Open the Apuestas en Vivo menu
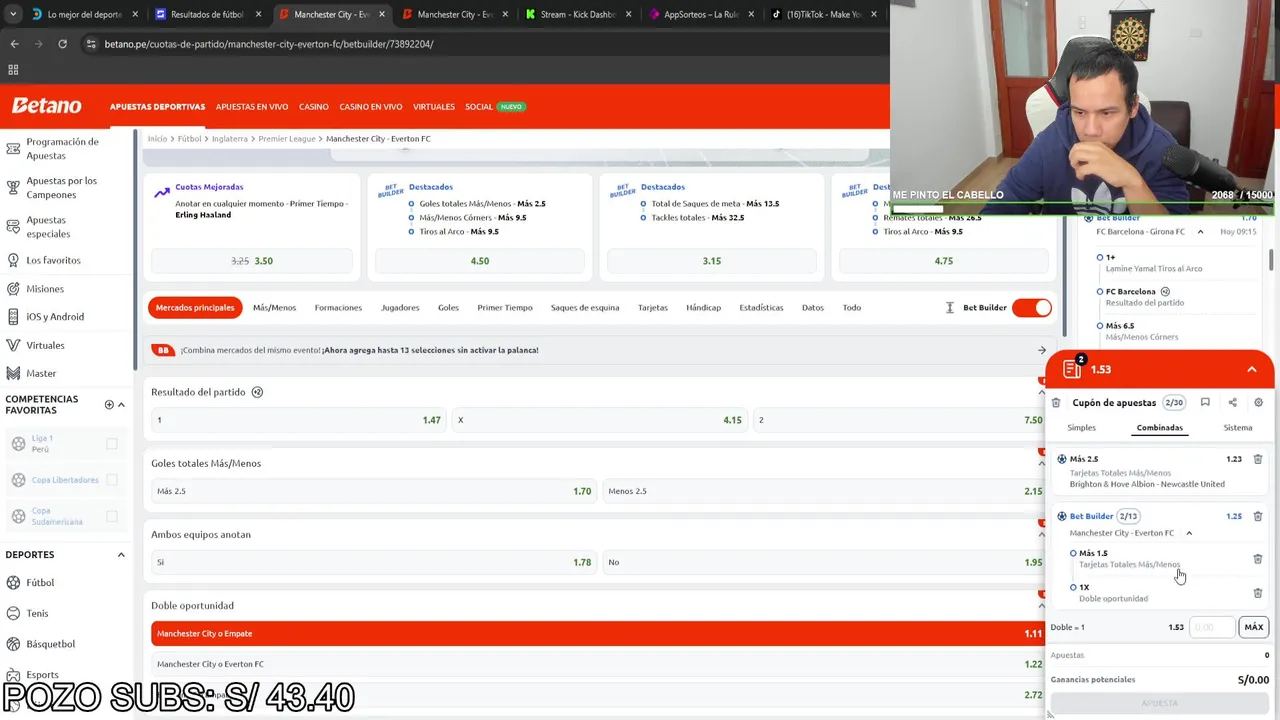 [252, 106]
